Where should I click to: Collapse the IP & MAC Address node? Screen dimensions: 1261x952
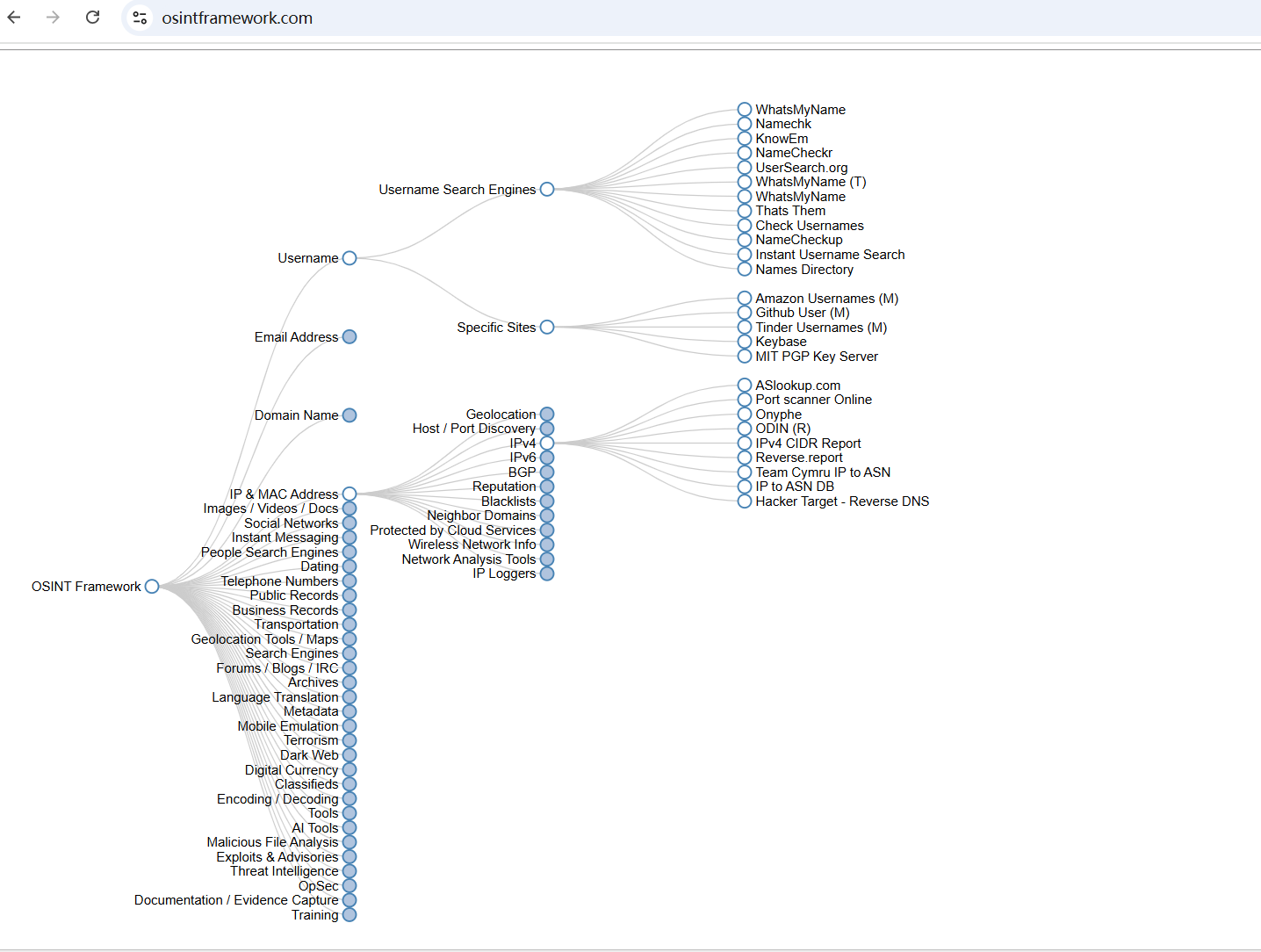349,494
